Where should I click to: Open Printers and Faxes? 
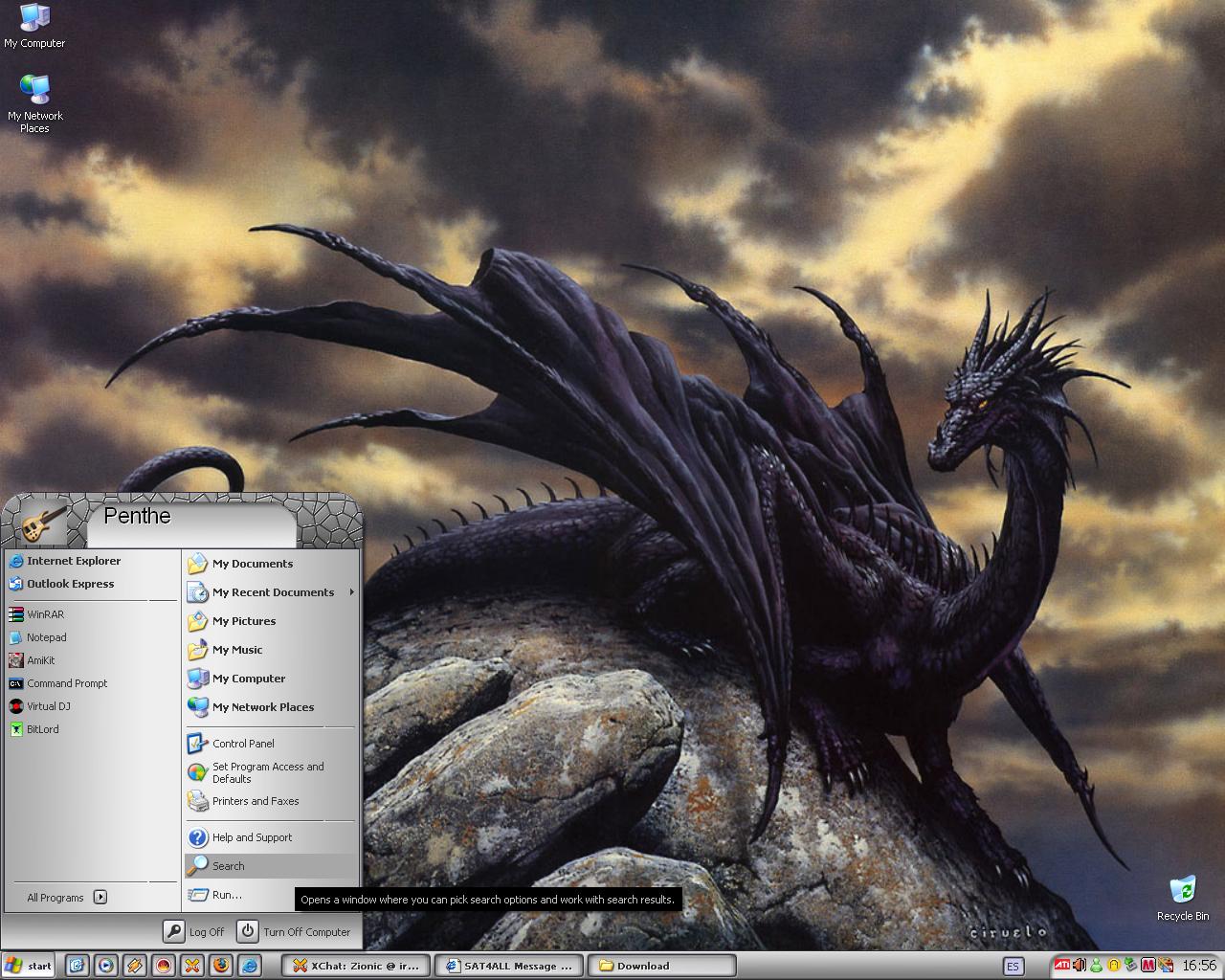click(271, 801)
